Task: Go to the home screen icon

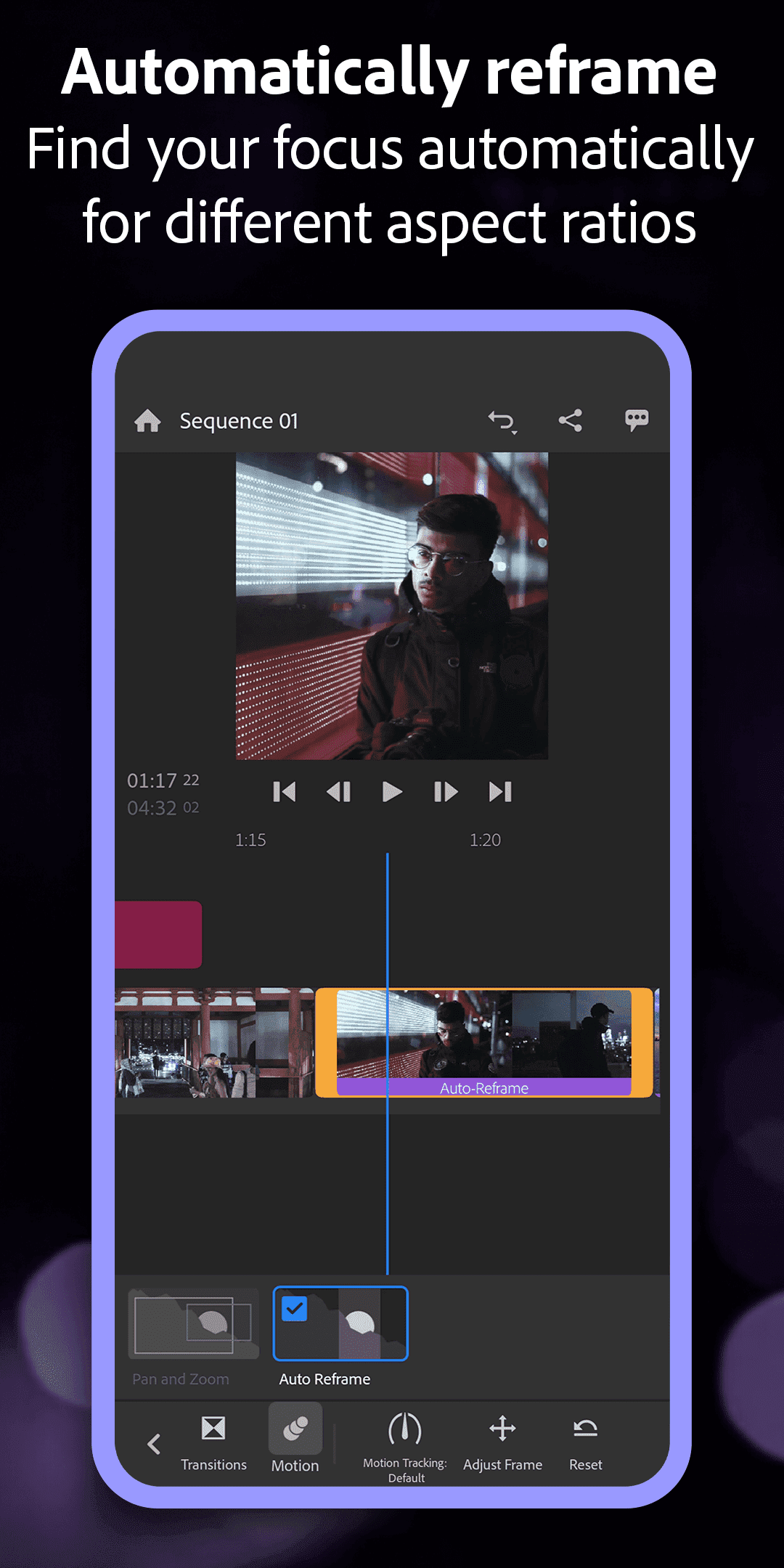Action: [x=147, y=420]
